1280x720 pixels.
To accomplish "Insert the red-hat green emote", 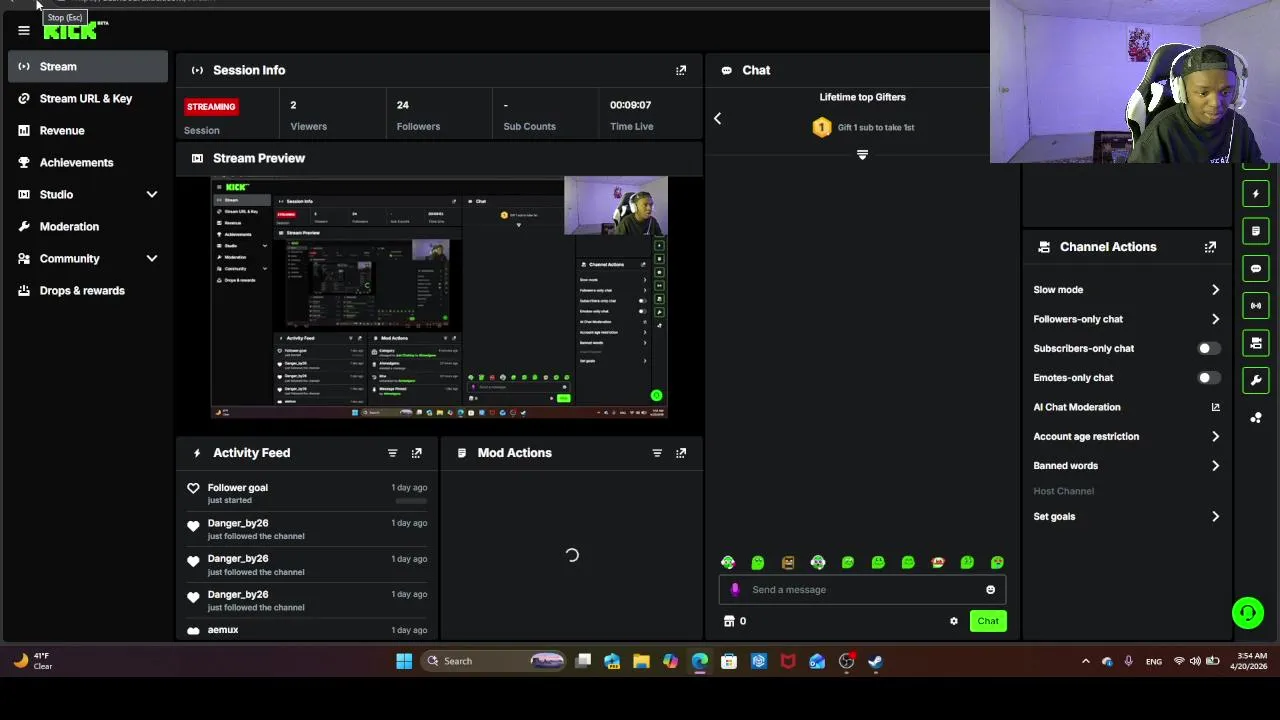I will pos(938,563).
